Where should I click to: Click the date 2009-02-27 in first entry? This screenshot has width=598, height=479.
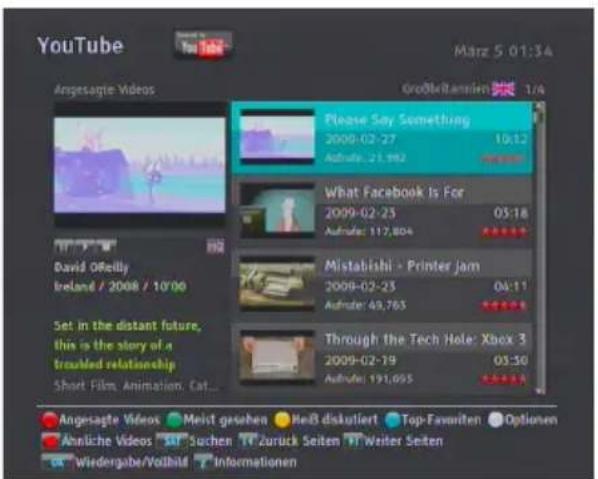tap(360, 139)
